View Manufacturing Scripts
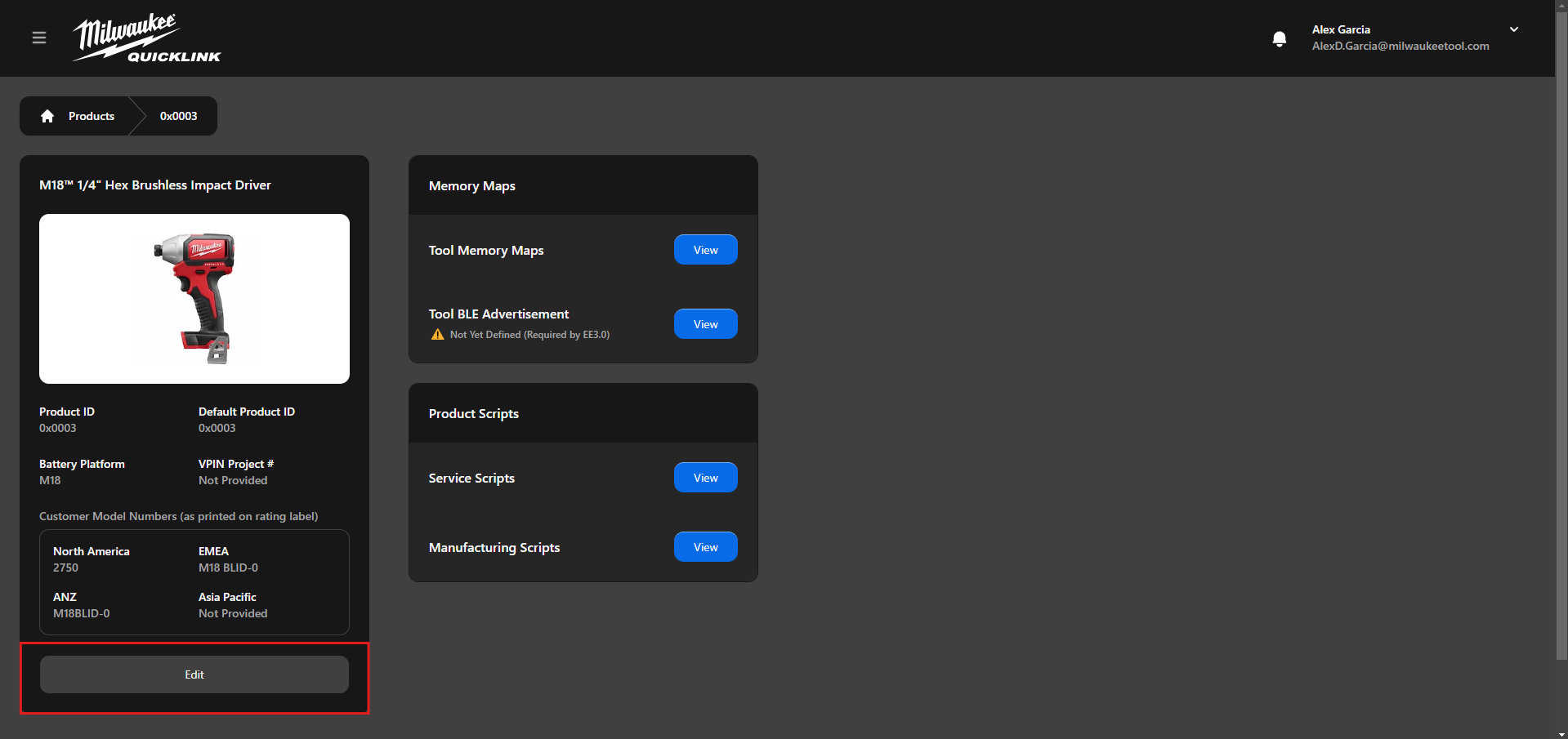 pos(706,547)
